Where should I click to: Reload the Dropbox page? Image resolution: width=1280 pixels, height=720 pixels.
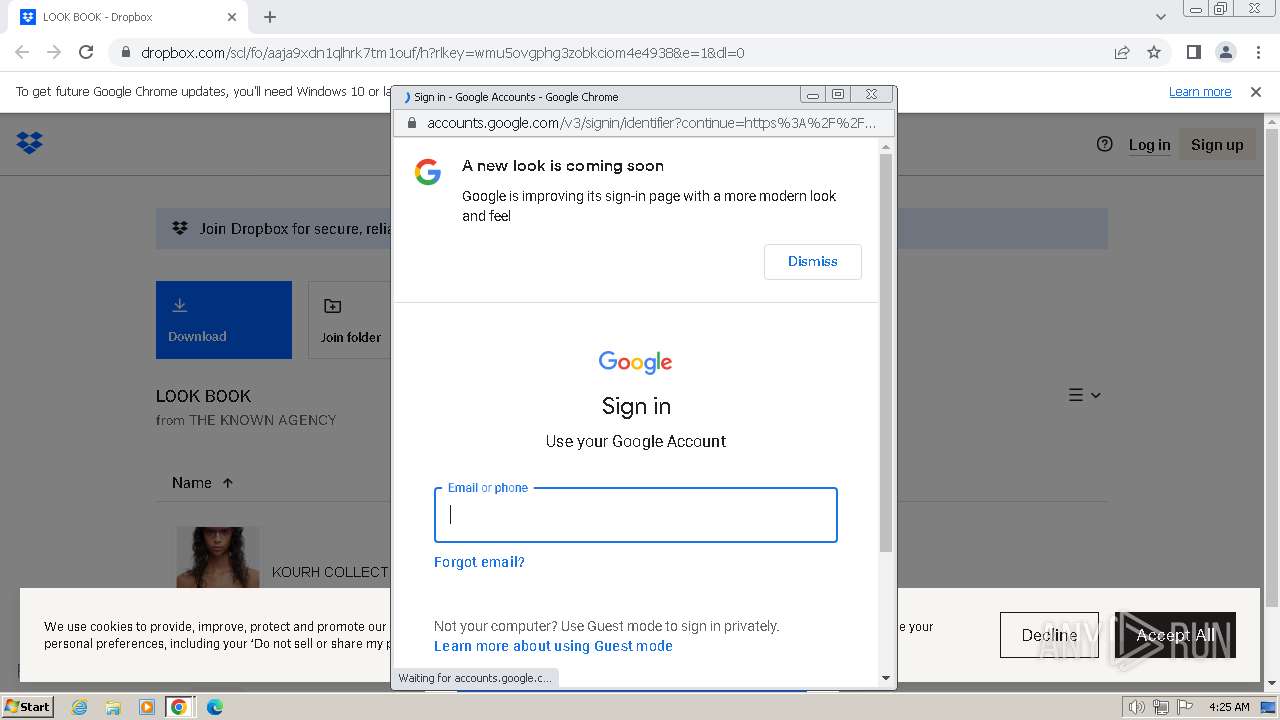coord(86,52)
